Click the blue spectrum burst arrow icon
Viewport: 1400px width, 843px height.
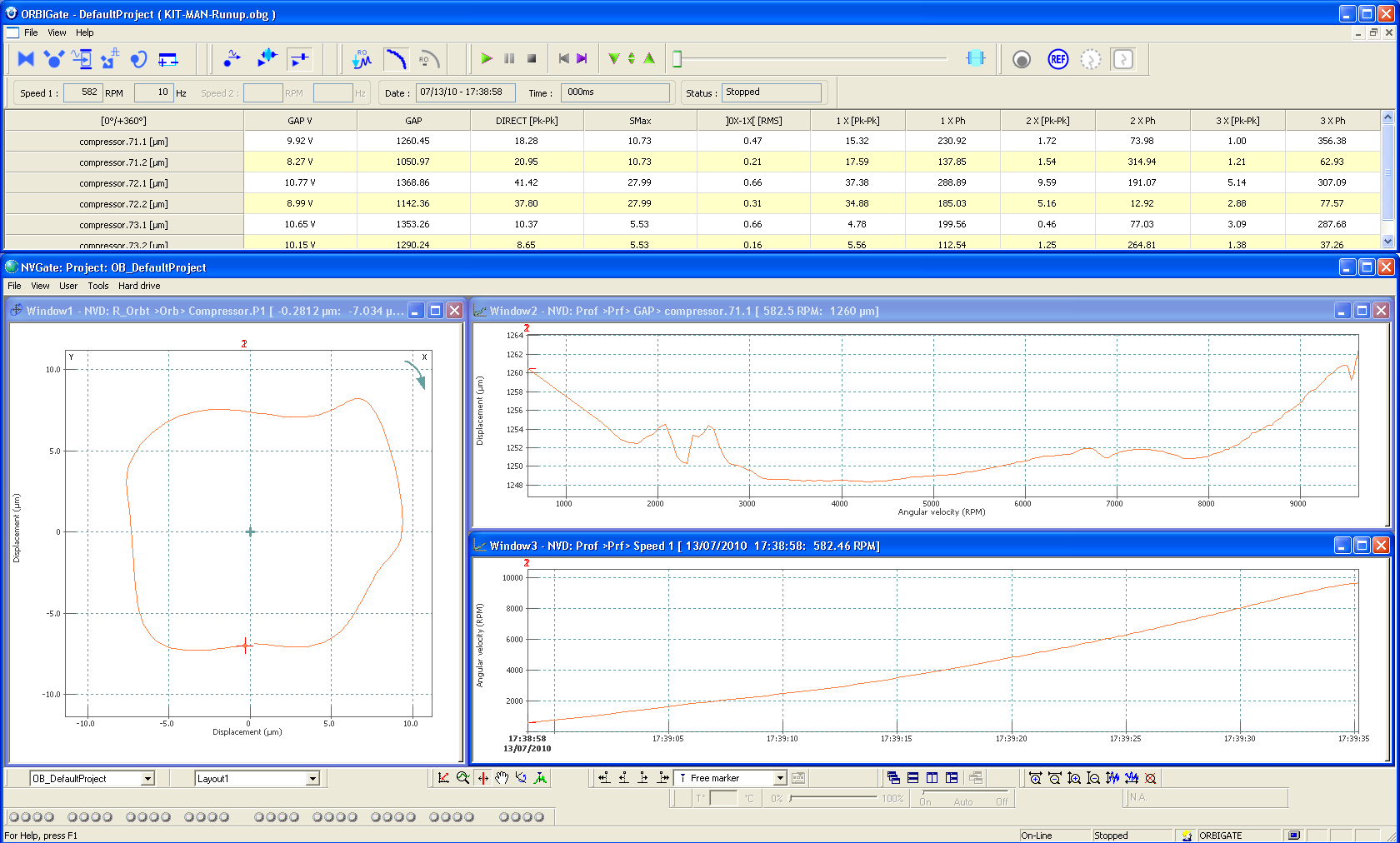tap(267, 58)
